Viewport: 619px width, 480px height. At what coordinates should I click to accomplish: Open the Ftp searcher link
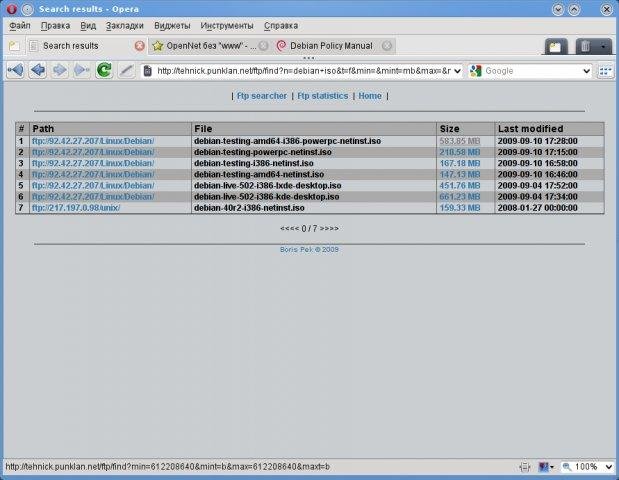[x=262, y=96]
